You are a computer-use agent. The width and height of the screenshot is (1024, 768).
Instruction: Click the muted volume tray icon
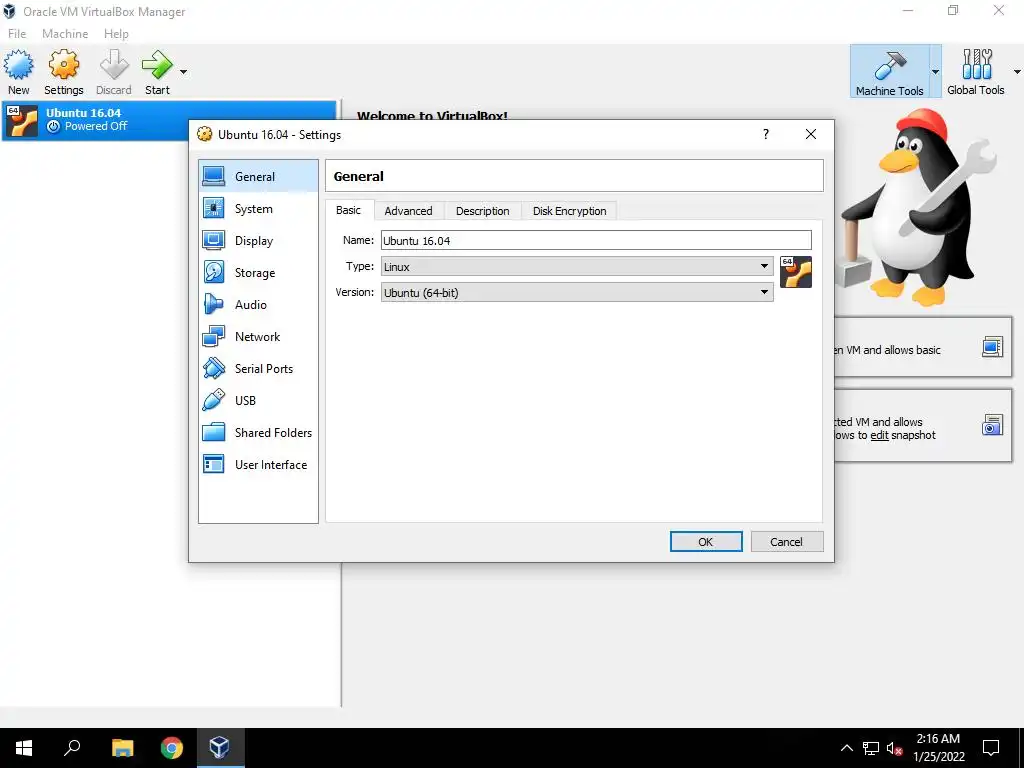point(895,748)
